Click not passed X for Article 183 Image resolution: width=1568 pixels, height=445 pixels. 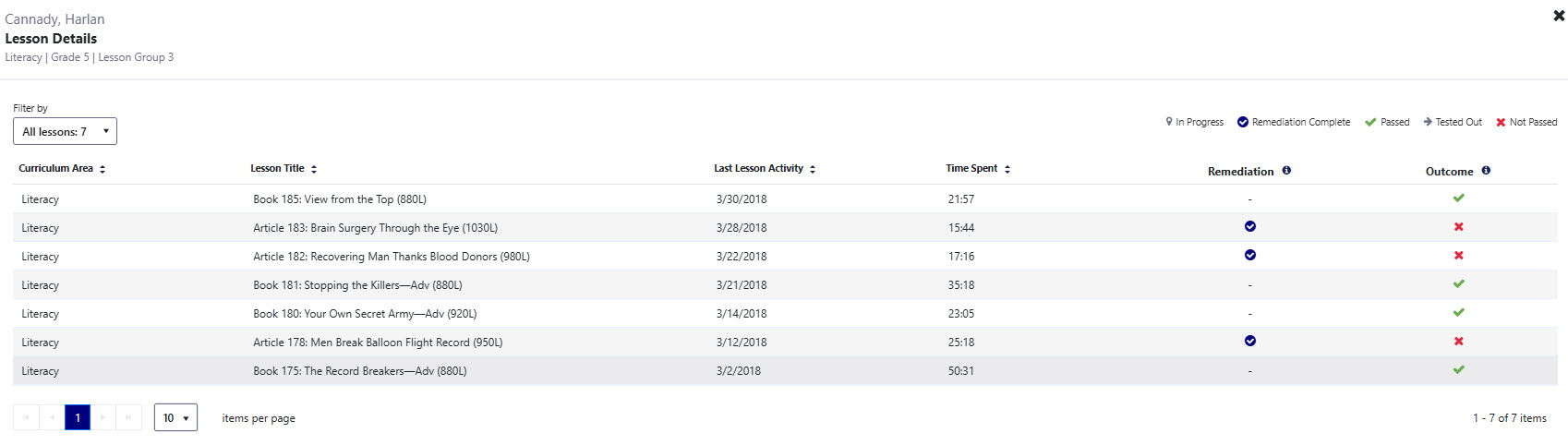point(1459,227)
